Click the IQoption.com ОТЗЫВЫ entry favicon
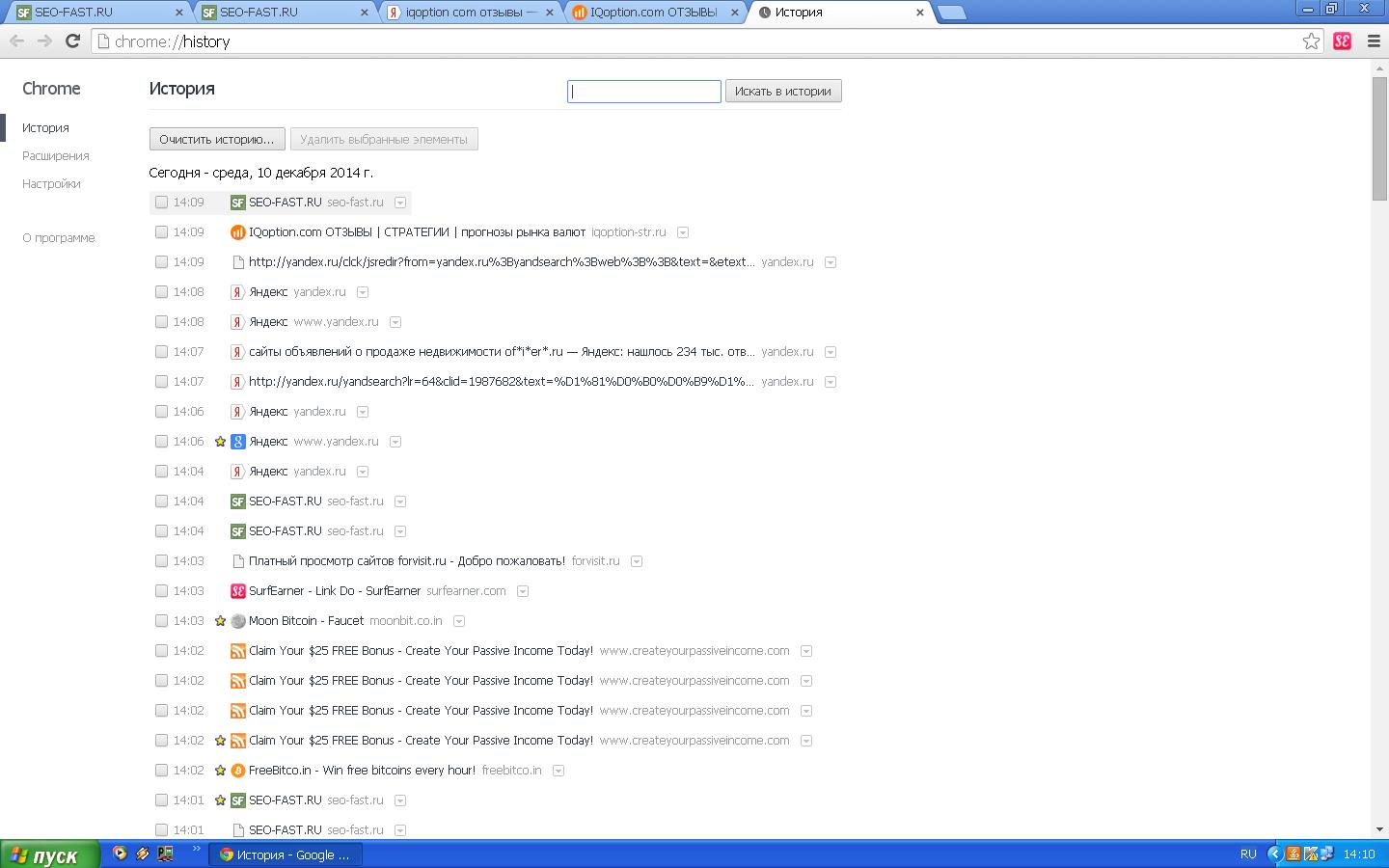 237,232
